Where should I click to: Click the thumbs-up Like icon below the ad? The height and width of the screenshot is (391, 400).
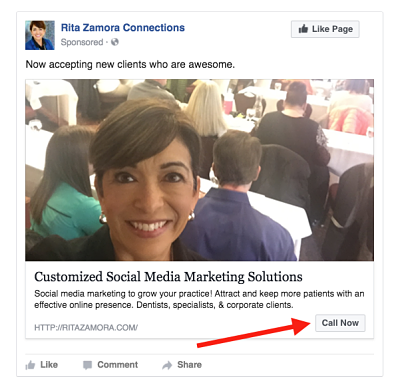click(30, 365)
